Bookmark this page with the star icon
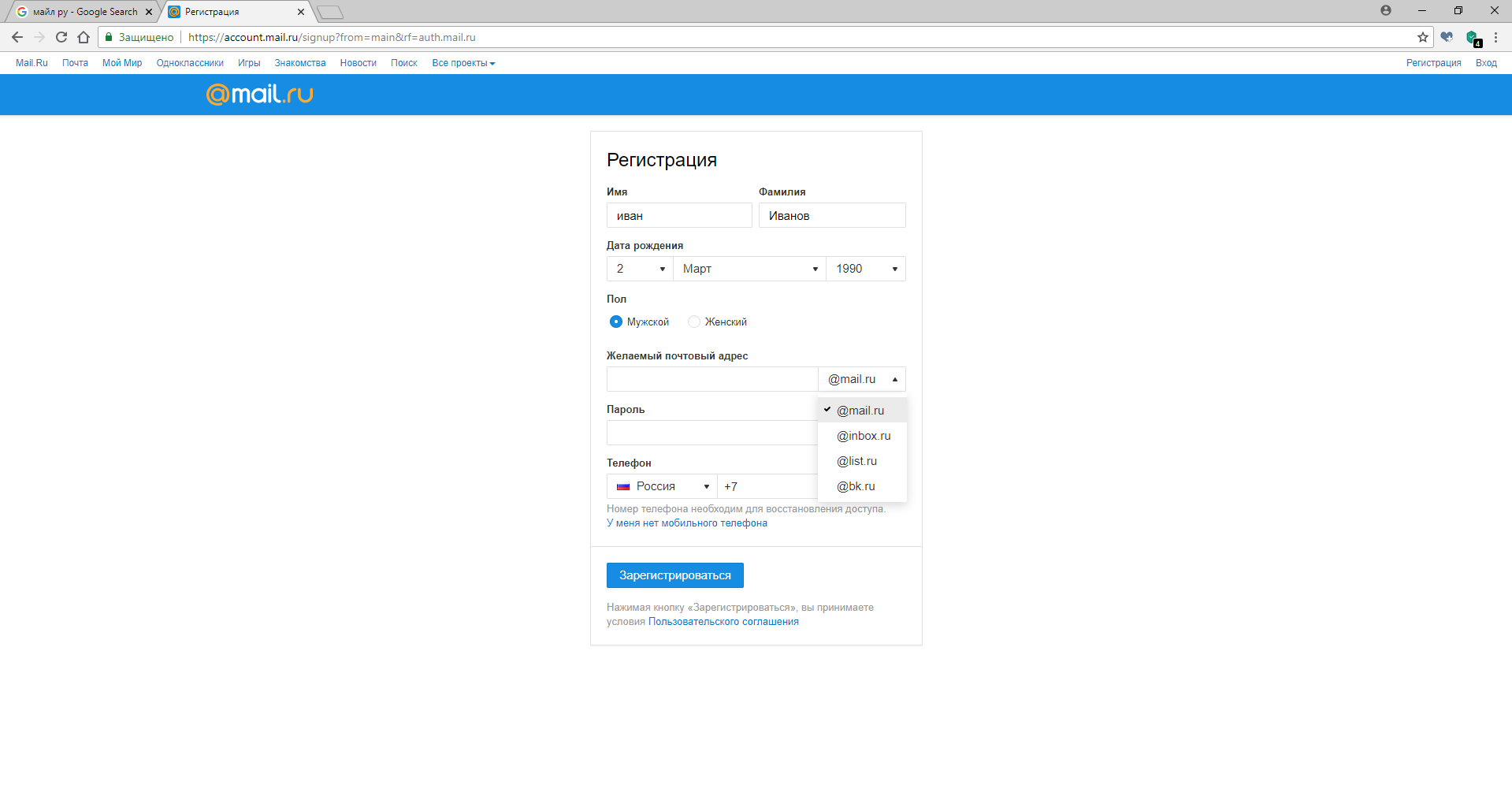This screenshot has height=796, width=1512. (1423, 37)
